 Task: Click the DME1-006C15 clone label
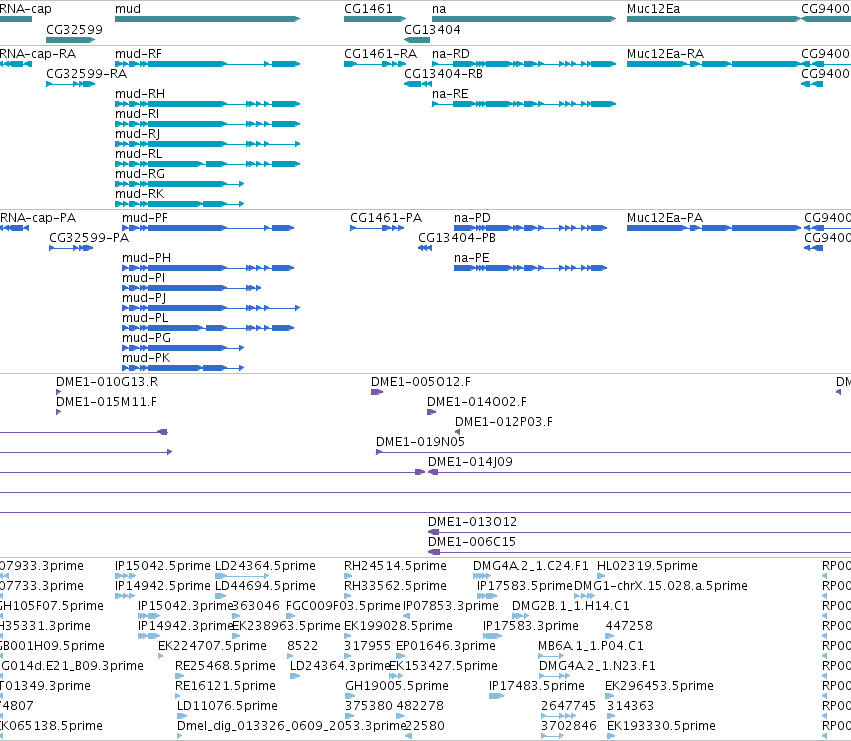coord(472,542)
